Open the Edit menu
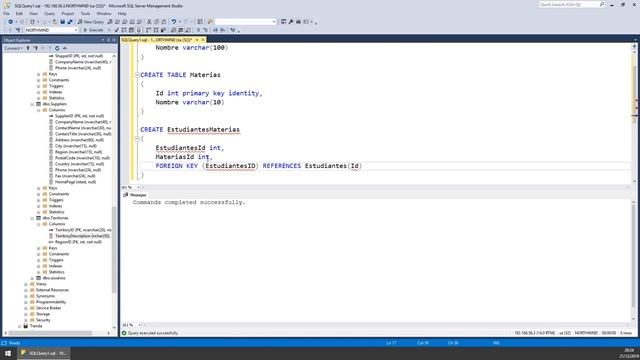The width and height of the screenshot is (640, 360). (x=19, y=13)
